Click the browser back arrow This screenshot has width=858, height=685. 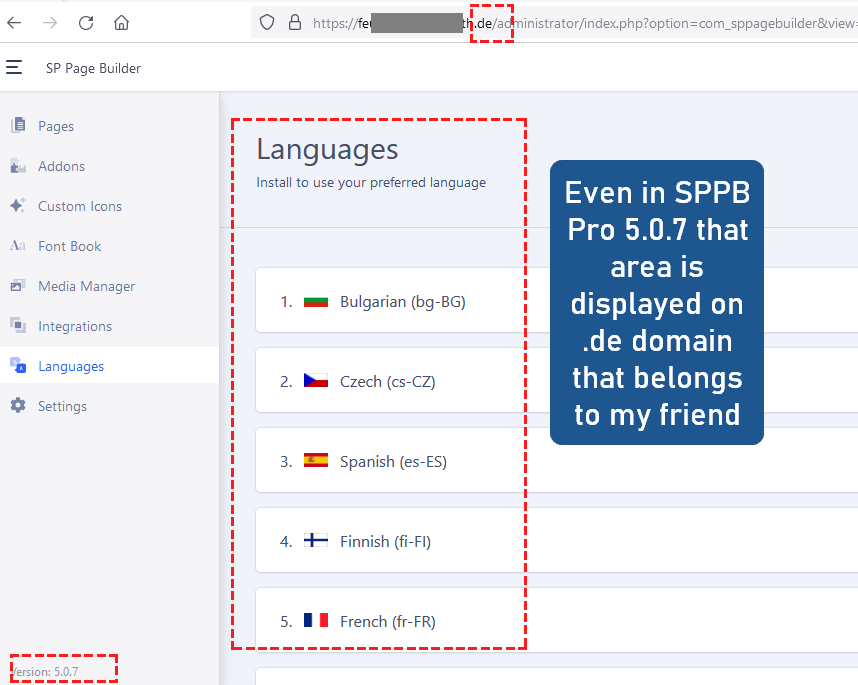click(14, 22)
